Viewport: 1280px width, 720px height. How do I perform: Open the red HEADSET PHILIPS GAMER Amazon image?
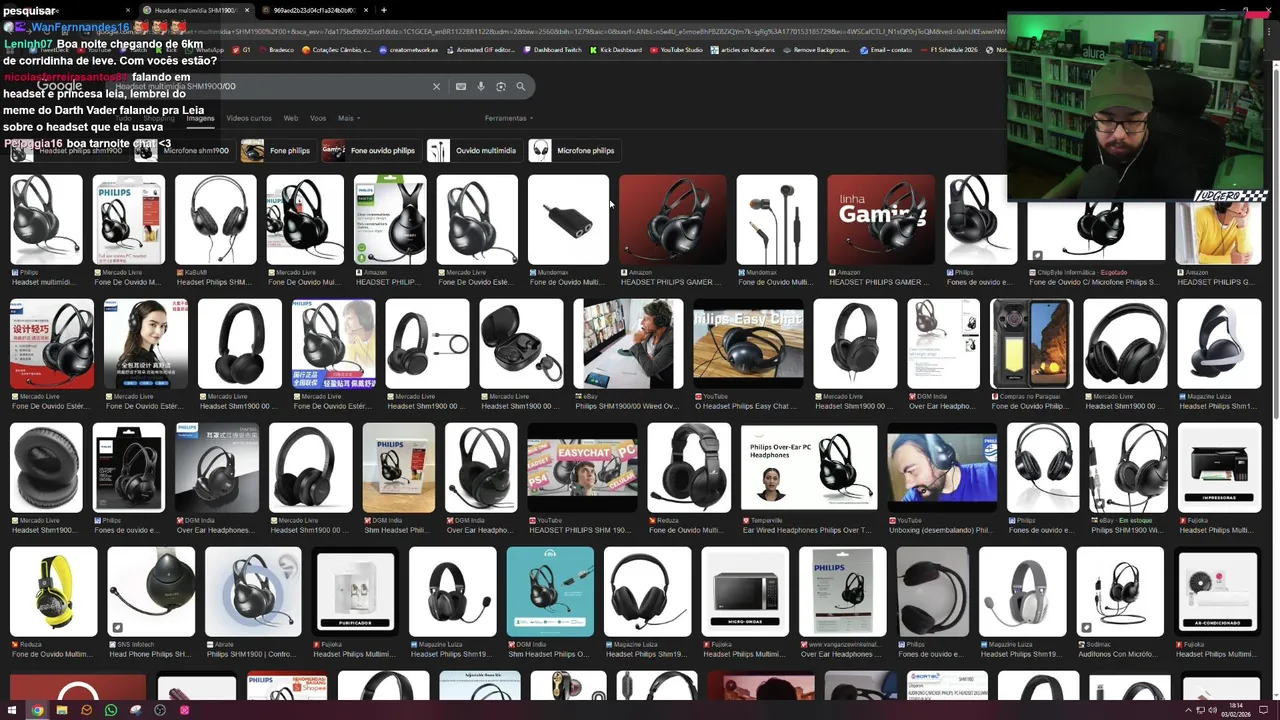click(673, 220)
